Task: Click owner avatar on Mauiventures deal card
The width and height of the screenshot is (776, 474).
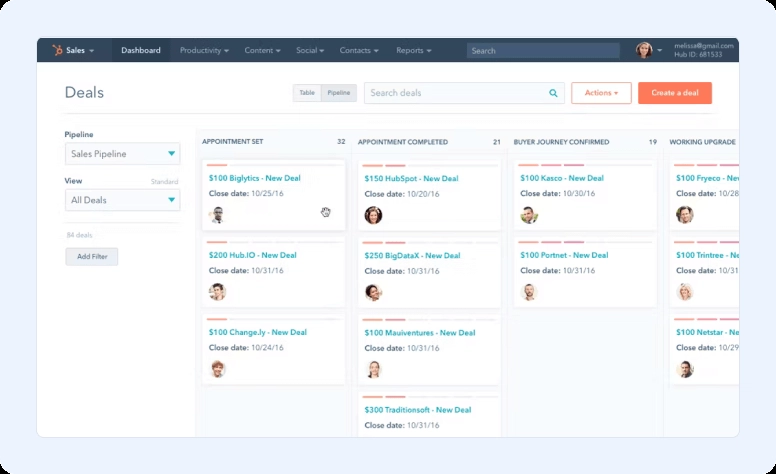Action: [x=373, y=369]
